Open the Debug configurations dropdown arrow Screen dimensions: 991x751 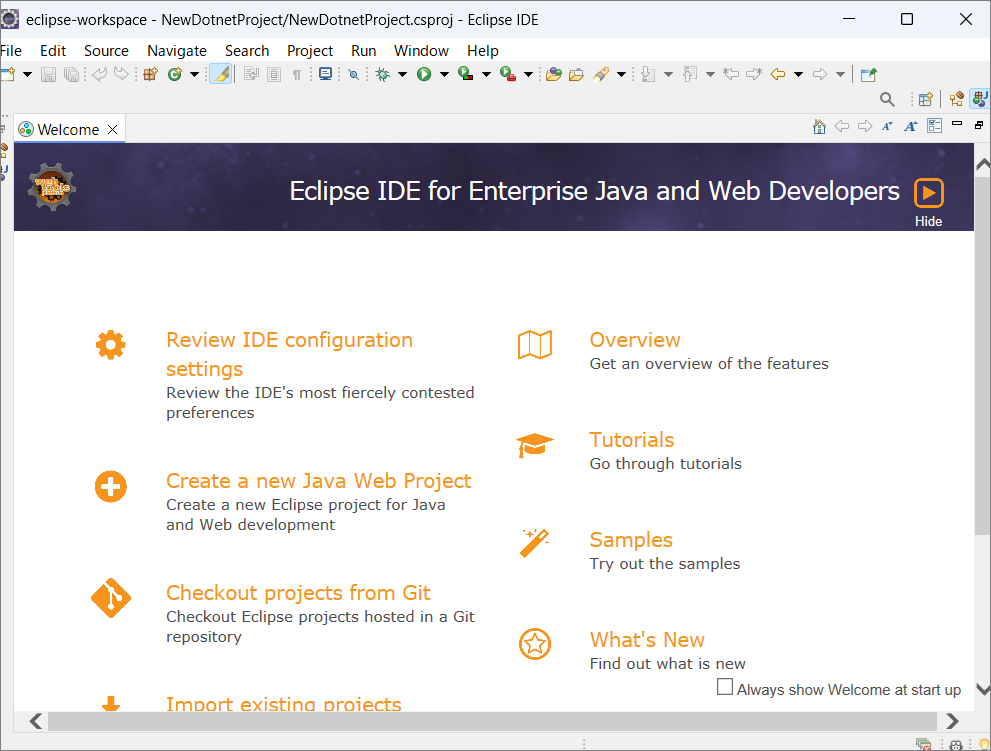[402, 75]
